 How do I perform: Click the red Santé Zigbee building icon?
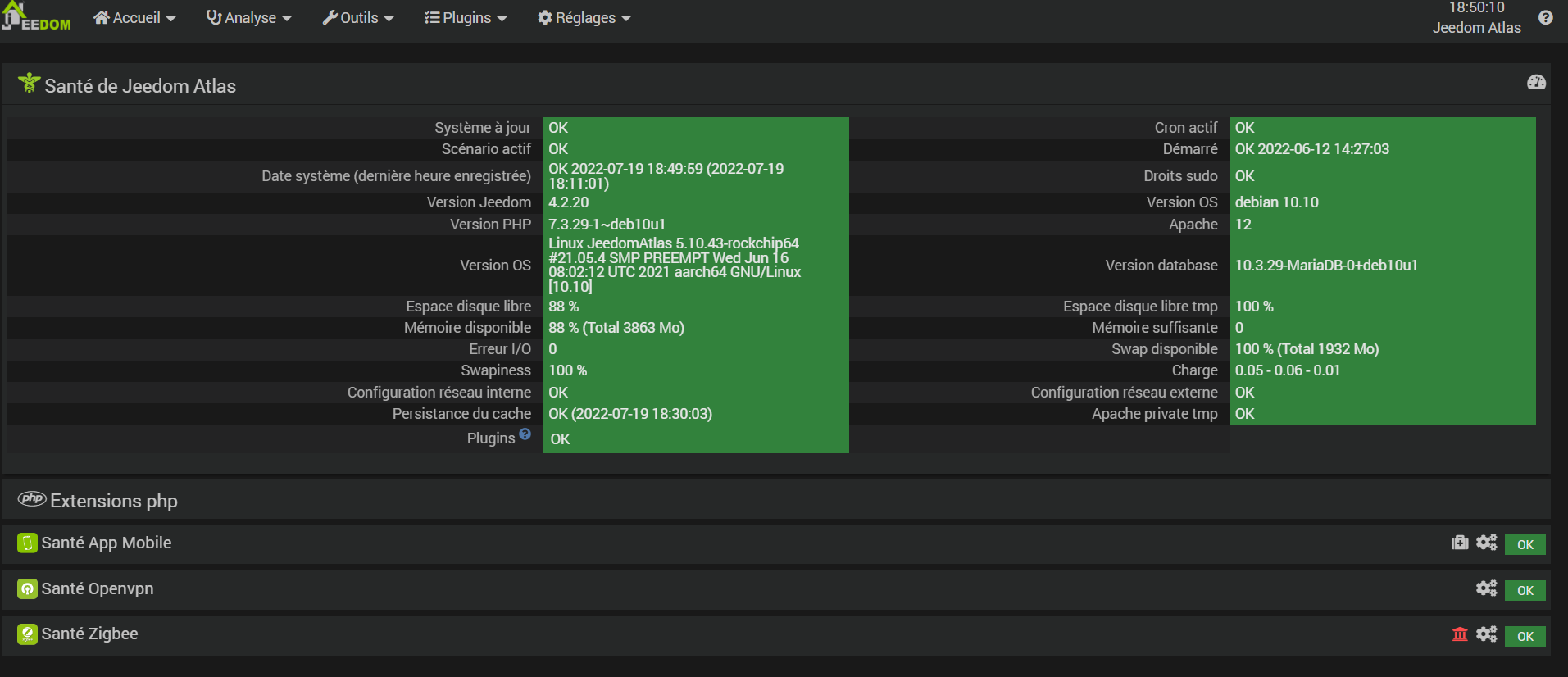click(x=1460, y=634)
